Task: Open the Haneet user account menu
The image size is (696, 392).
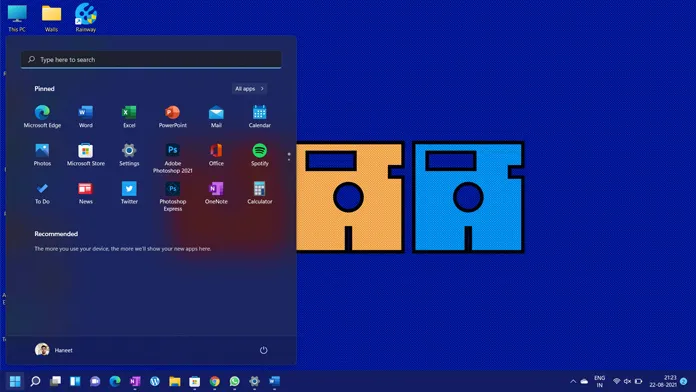Action: click(x=54, y=350)
